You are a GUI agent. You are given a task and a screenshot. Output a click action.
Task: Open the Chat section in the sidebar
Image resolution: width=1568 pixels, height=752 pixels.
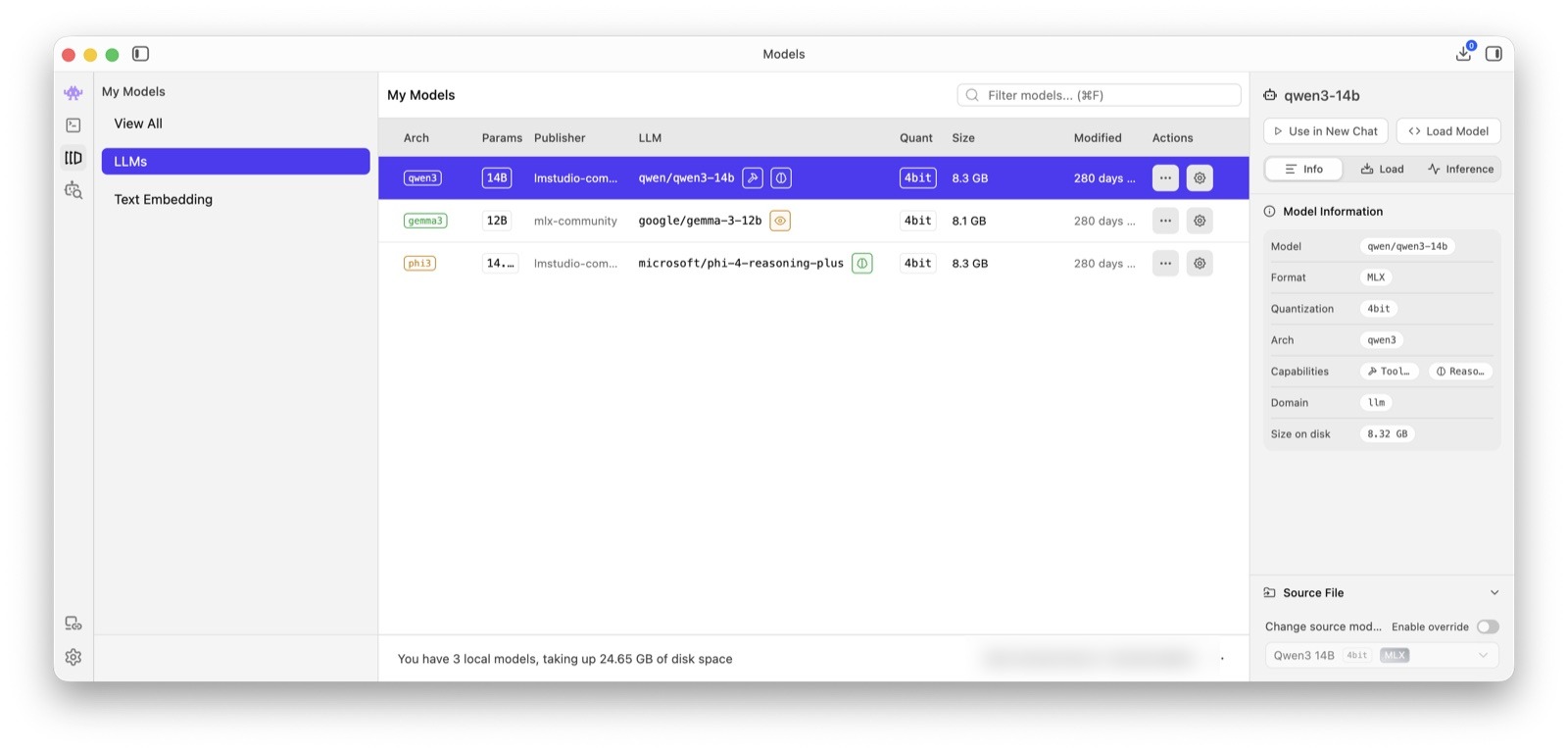coord(73,93)
